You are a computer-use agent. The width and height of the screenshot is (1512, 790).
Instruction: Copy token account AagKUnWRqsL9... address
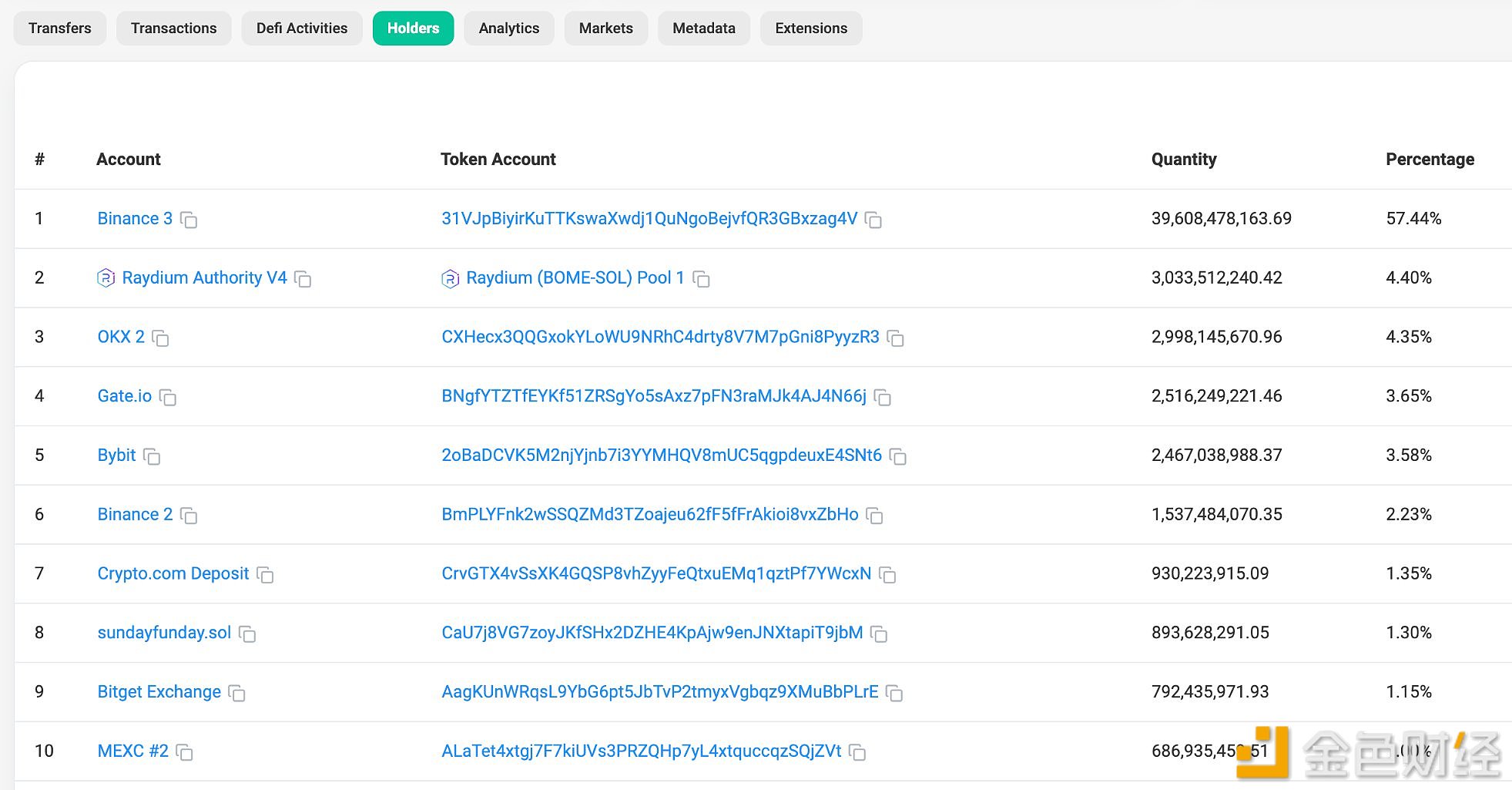coord(894,694)
